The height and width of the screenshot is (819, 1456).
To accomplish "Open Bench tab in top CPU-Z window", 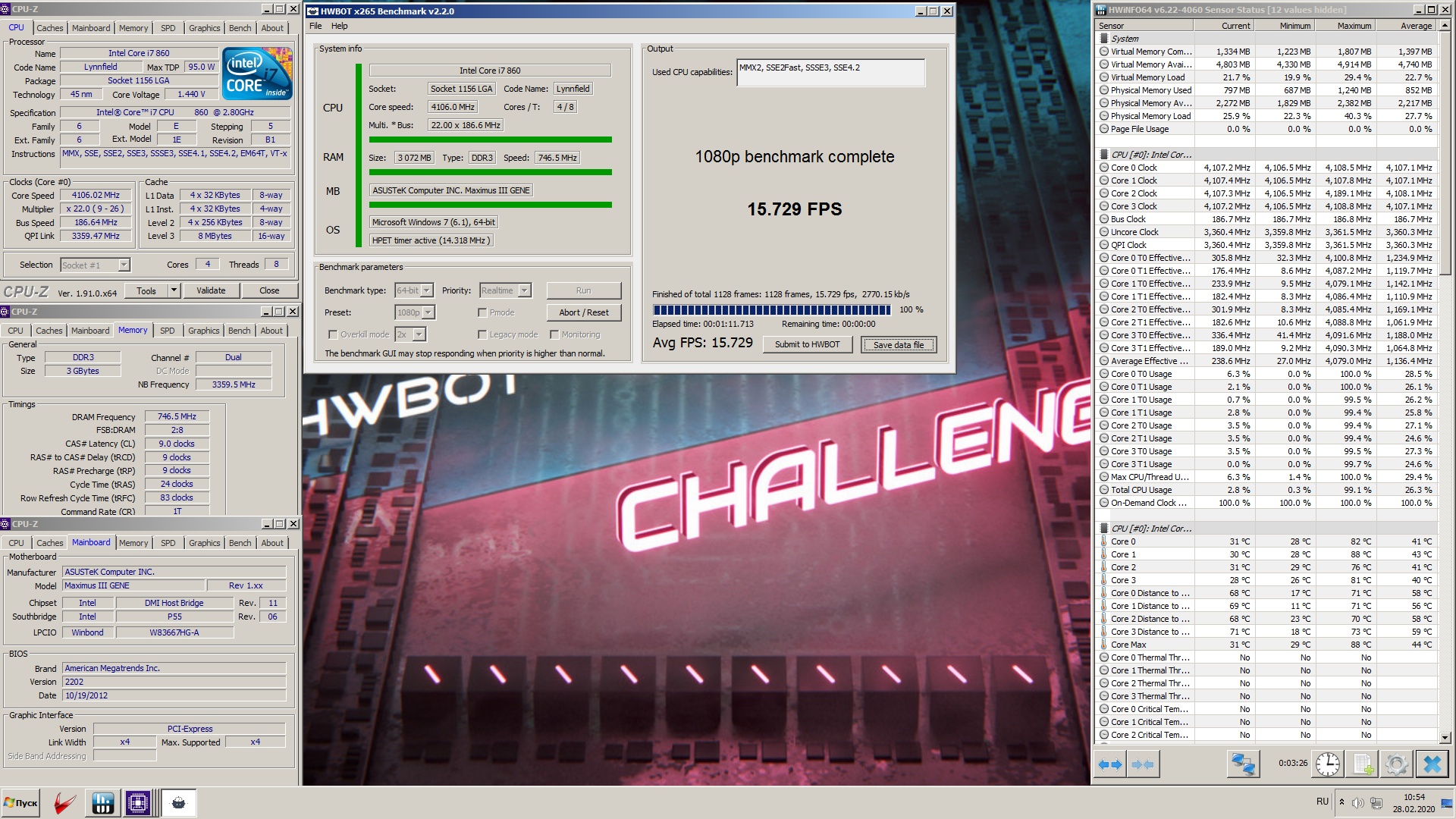I will click(x=240, y=28).
